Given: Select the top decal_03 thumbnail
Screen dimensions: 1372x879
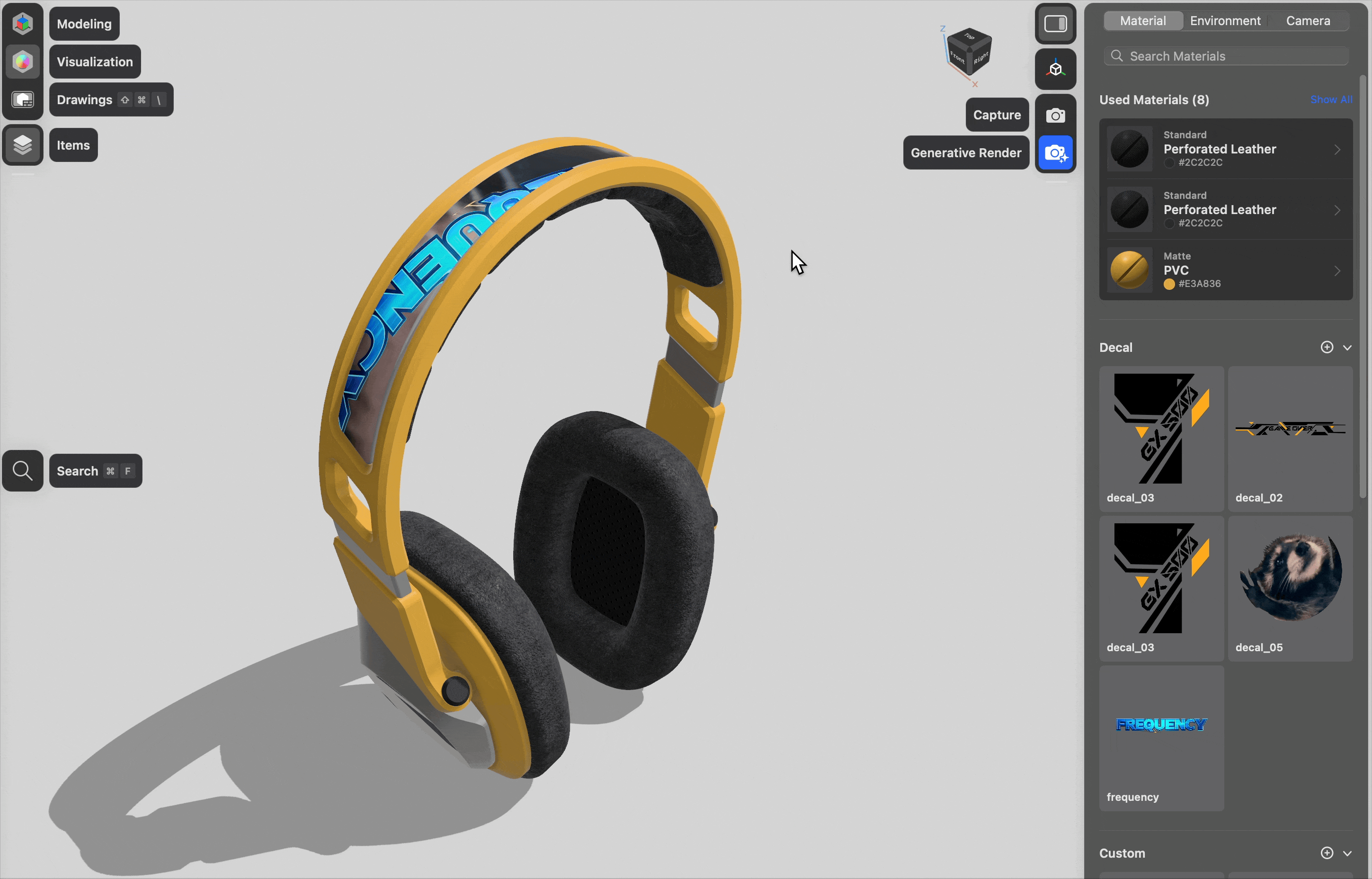Looking at the screenshot, I should click(1161, 439).
